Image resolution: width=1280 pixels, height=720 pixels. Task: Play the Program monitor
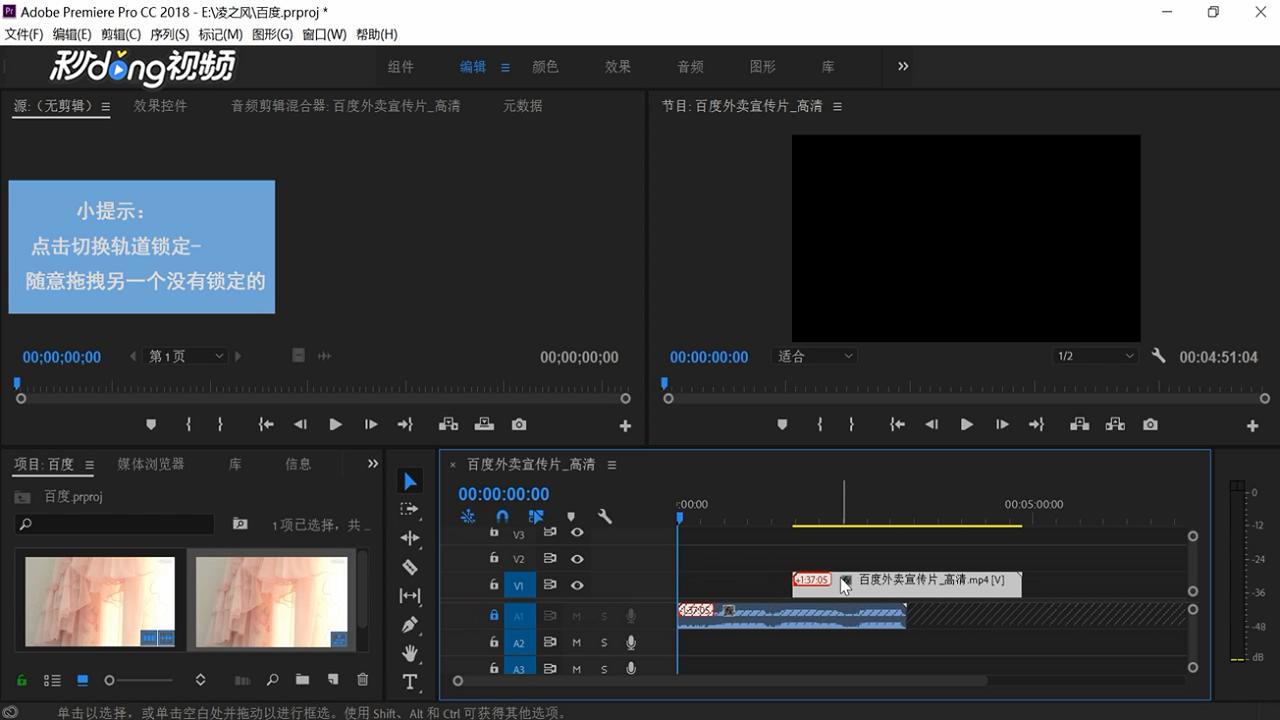click(x=967, y=425)
